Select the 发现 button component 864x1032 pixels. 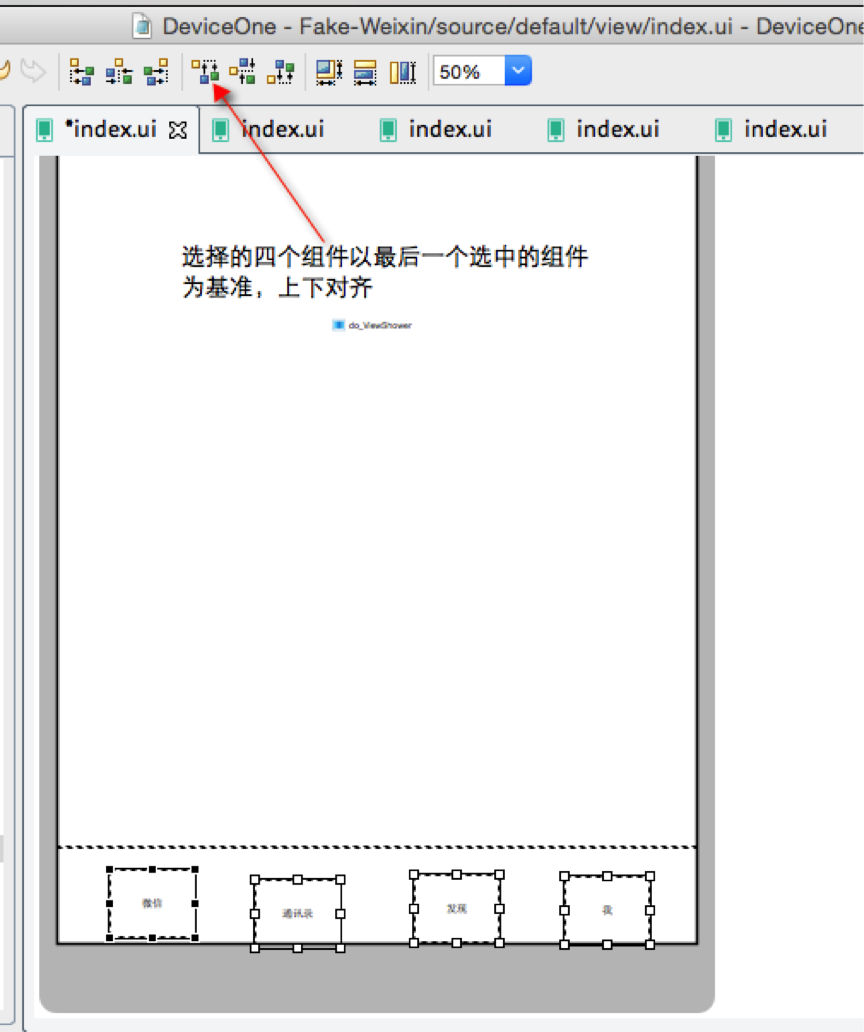tap(457, 909)
